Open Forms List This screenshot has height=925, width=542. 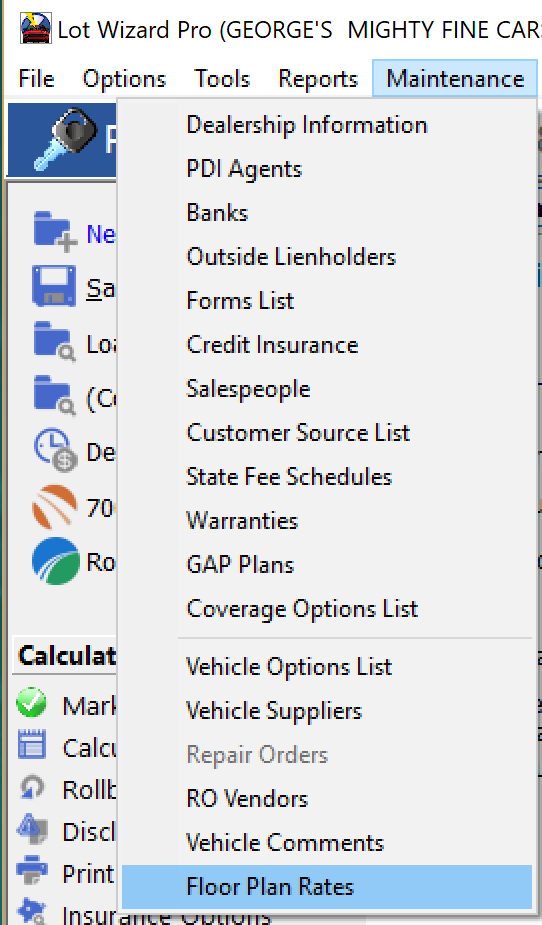click(x=327, y=301)
